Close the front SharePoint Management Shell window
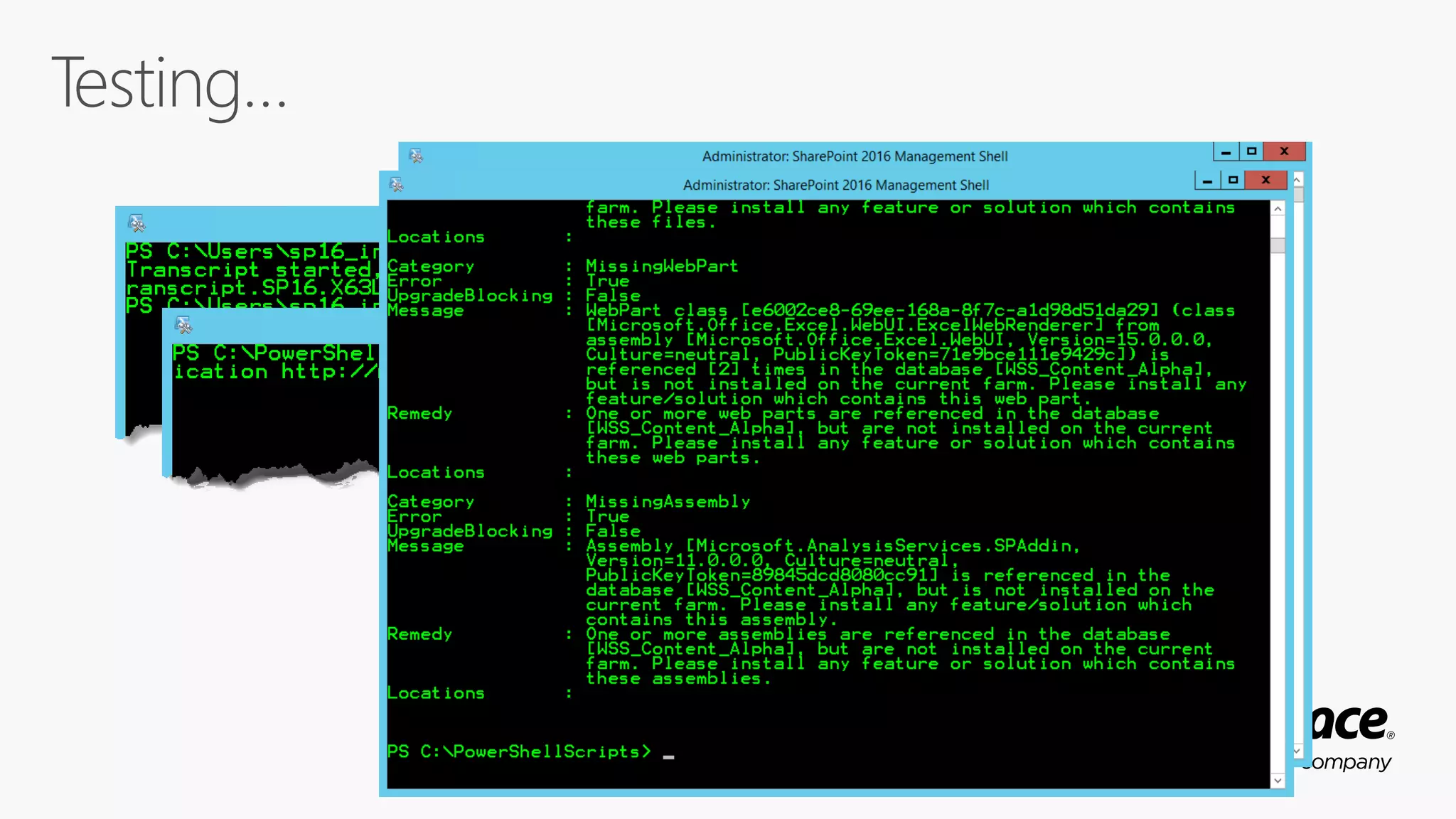The image size is (1456, 819). [1266, 181]
